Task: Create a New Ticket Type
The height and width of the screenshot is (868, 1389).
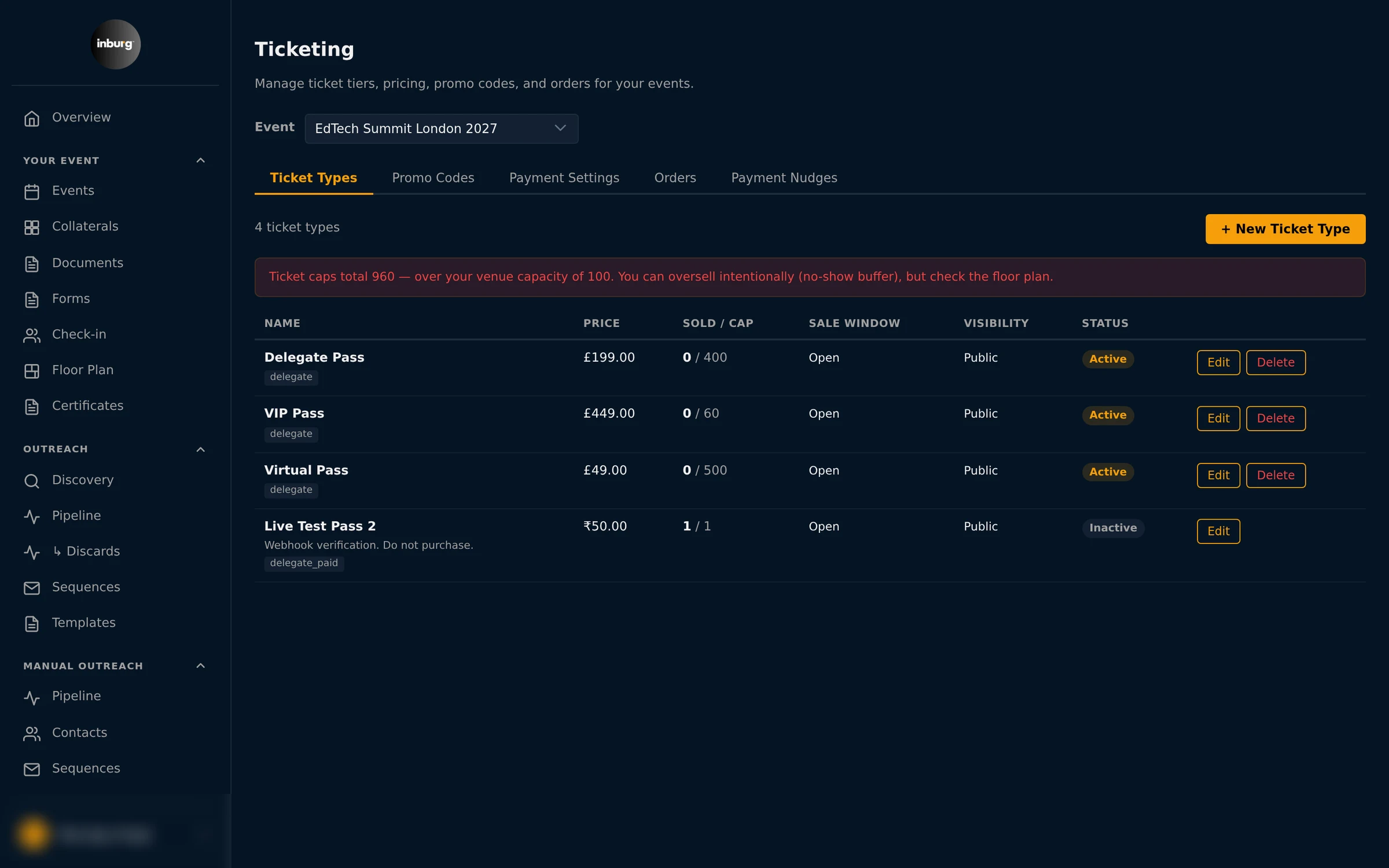Action: (1285, 229)
